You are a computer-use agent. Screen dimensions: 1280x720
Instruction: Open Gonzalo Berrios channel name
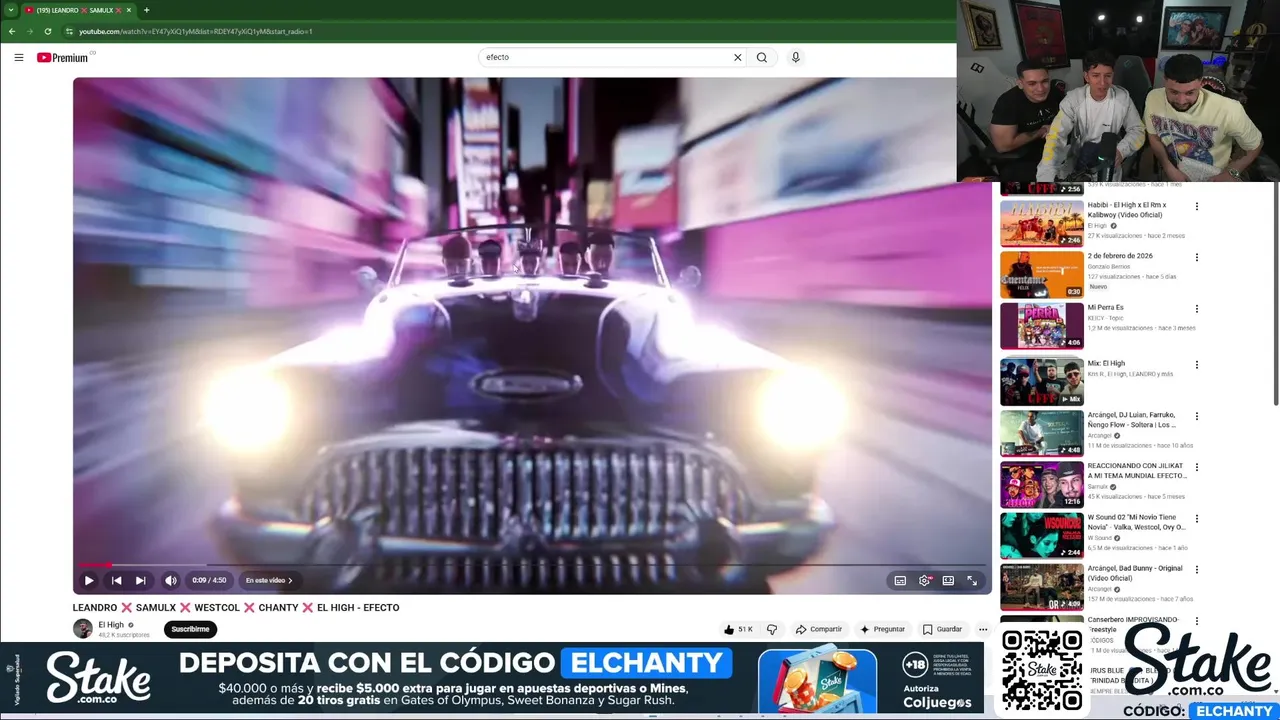(1109, 267)
